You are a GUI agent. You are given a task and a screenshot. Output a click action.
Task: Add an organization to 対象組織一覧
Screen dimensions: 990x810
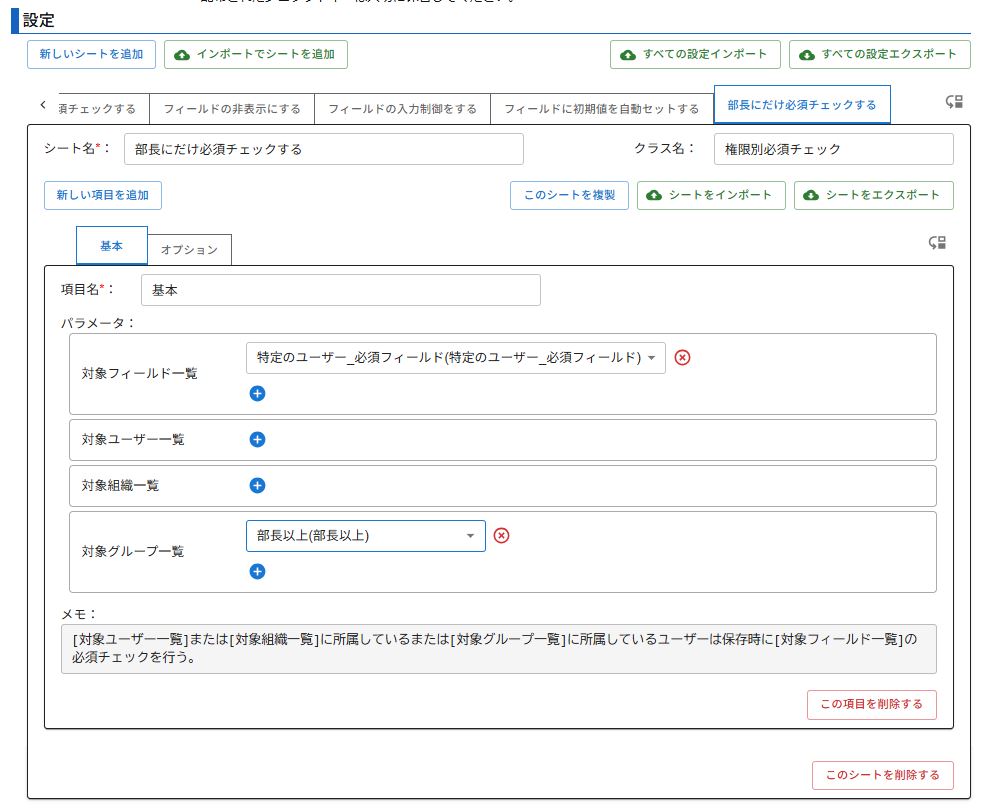click(258, 485)
